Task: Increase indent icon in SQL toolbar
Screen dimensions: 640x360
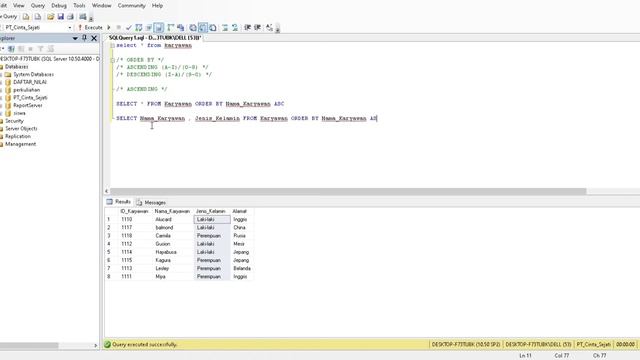Action: pos(257,27)
